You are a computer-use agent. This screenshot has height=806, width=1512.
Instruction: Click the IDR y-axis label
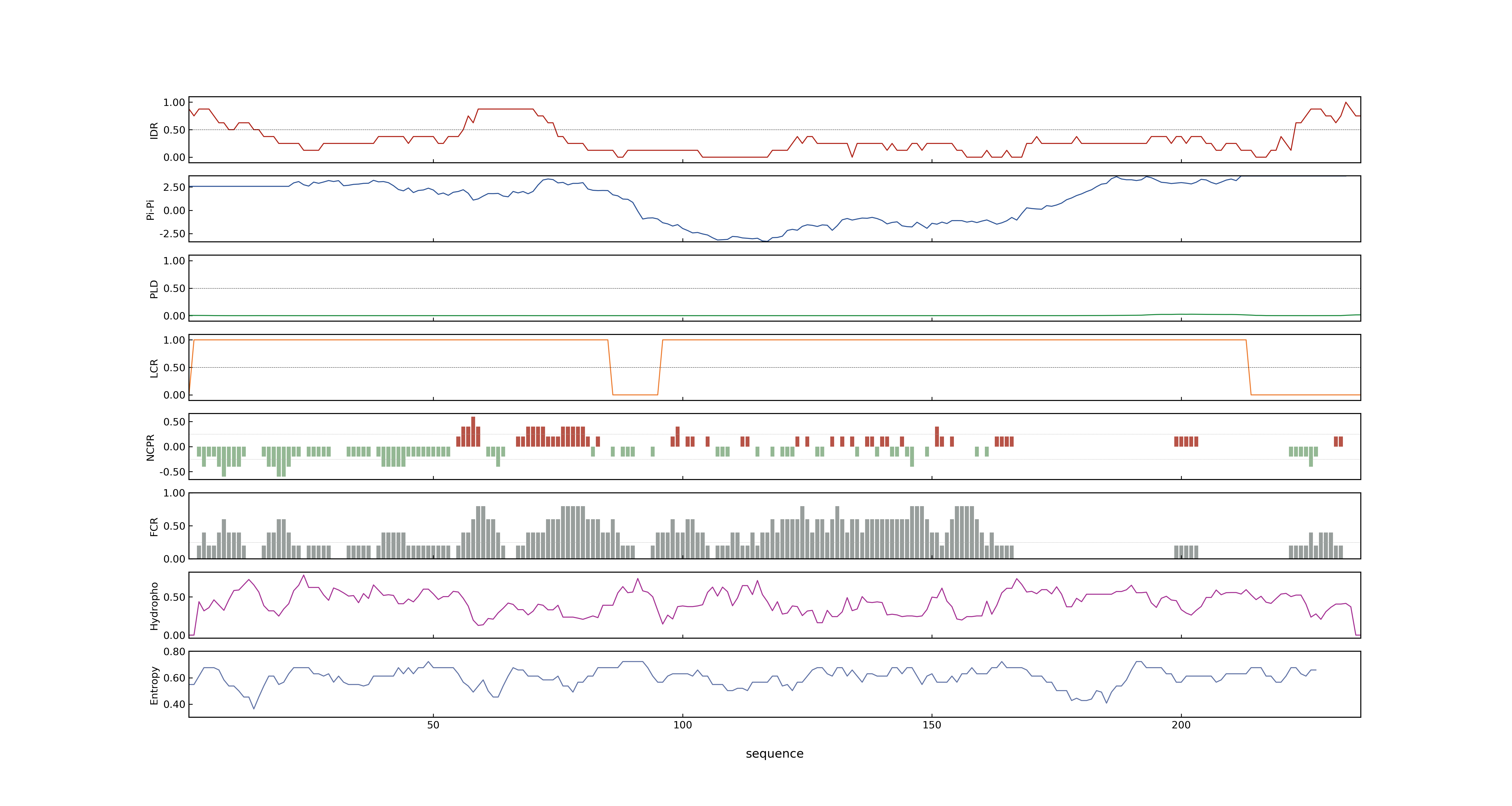pyautogui.click(x=154, y=130)
